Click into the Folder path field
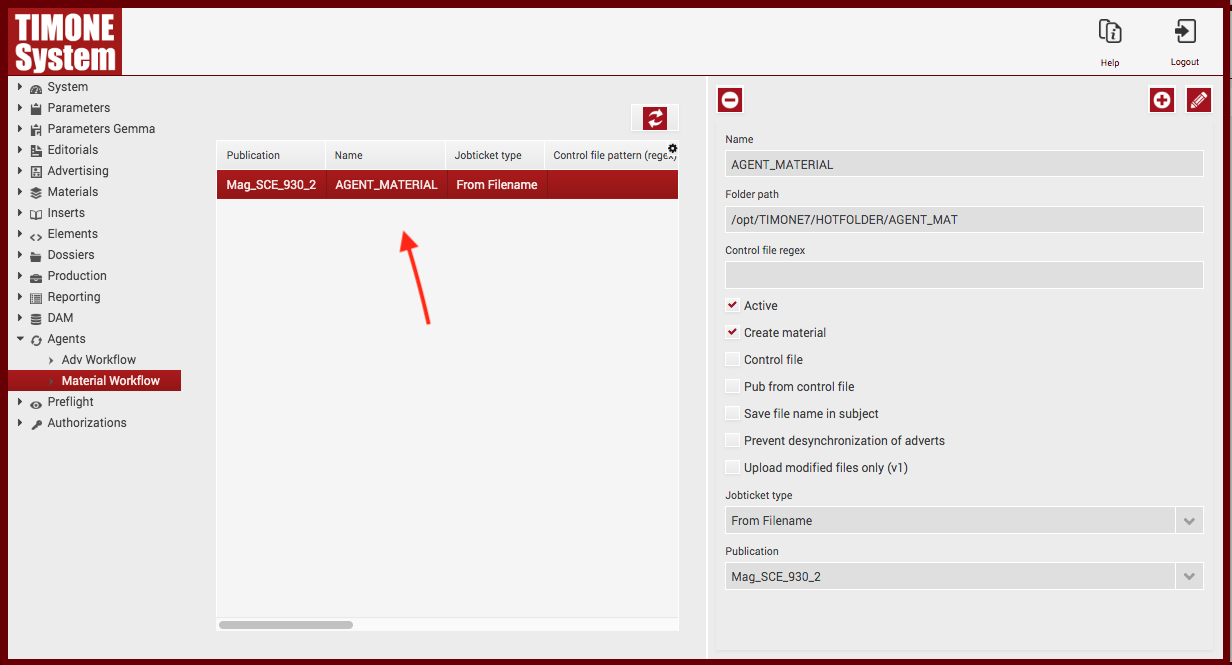Image resolution: width=1232 pixels, height=665 pixels. coord(963,220)
